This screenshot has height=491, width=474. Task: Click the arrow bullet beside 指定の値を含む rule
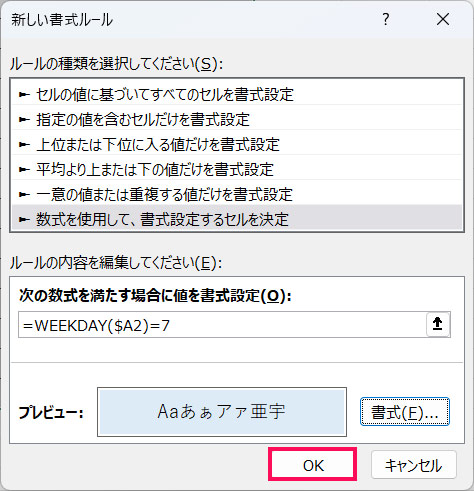click(24, 120)
